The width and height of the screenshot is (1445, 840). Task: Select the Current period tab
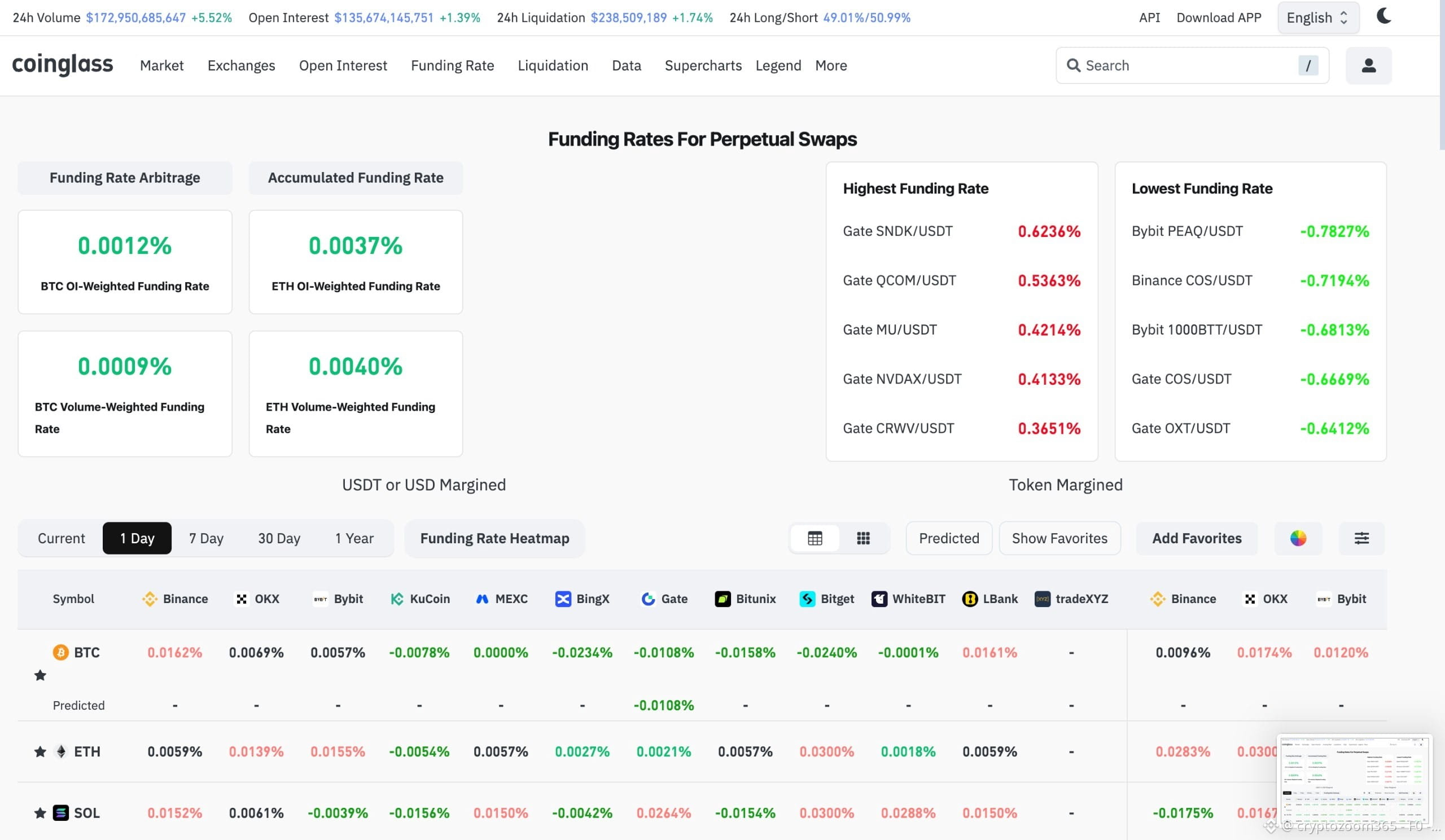coord(62,538)
